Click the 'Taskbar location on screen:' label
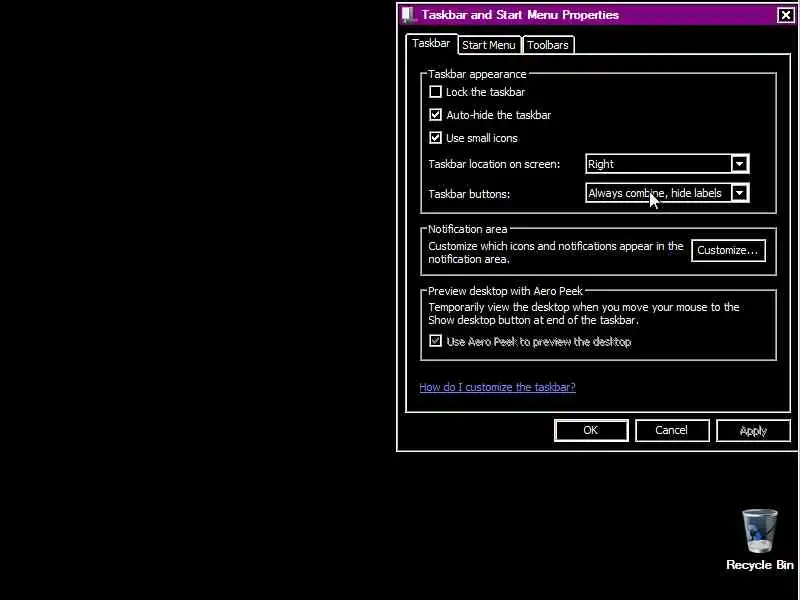Screen dimensions: 800x600 coord(494,164)
